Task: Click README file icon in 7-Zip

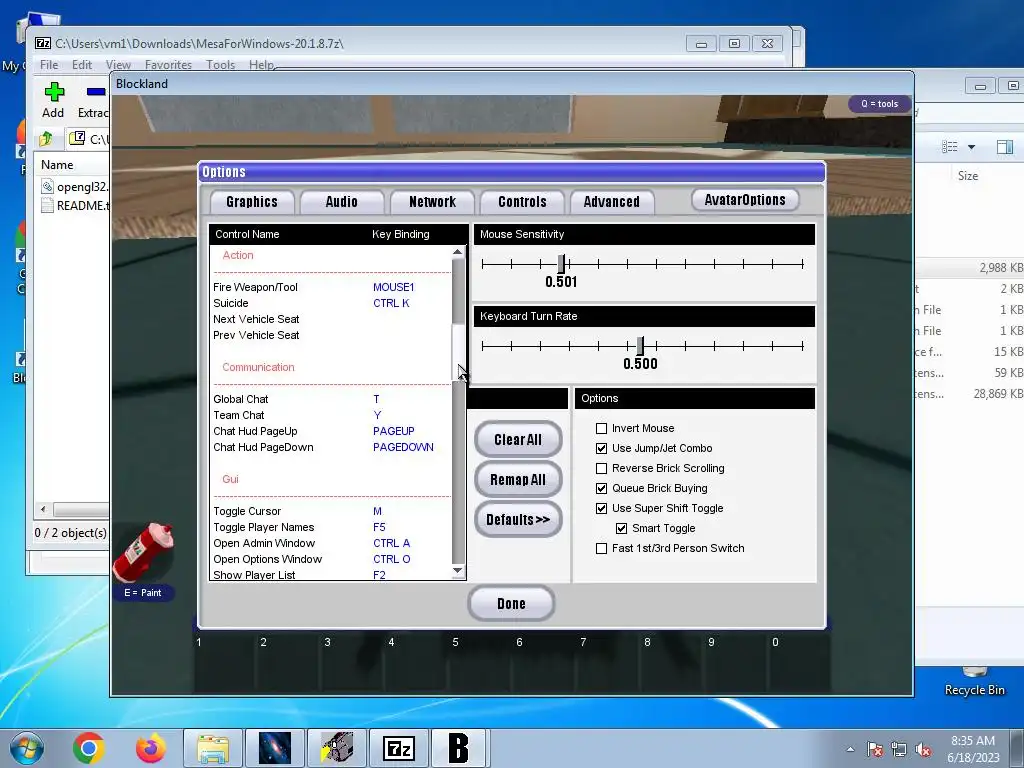Action: pyautogui.click(x=48, y=205)
